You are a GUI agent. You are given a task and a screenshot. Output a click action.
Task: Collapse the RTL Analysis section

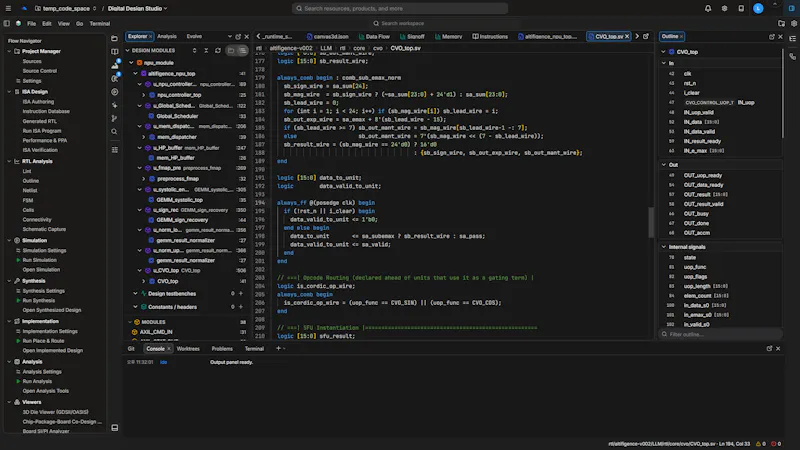(9, 161)
